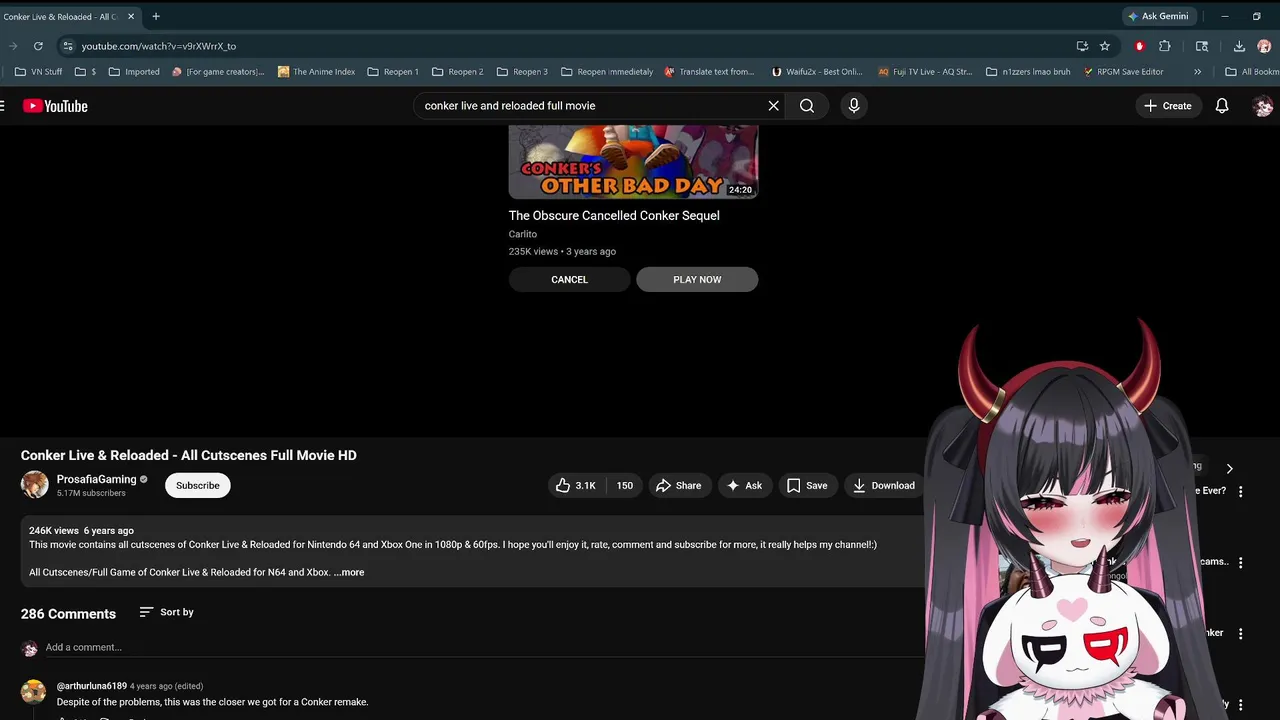Open the new tab with plus icon
The height and width of the screenshot is (720, 1280).
click(156, 16)
